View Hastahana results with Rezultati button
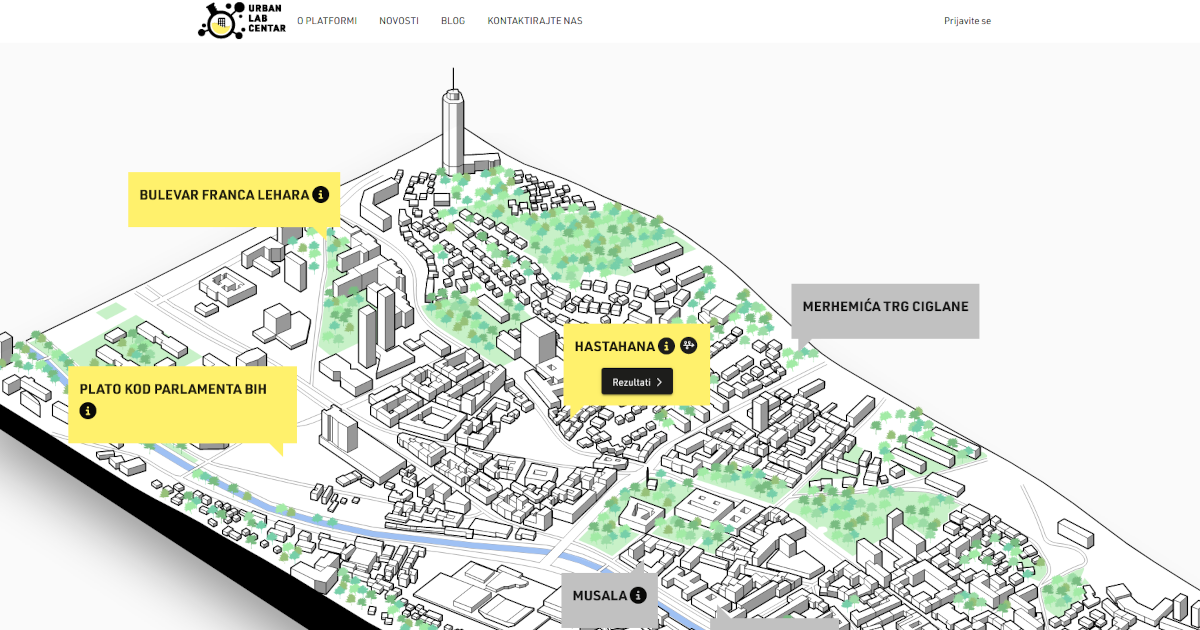Viewport: 1200px width, 630px height. coord(636,382)
